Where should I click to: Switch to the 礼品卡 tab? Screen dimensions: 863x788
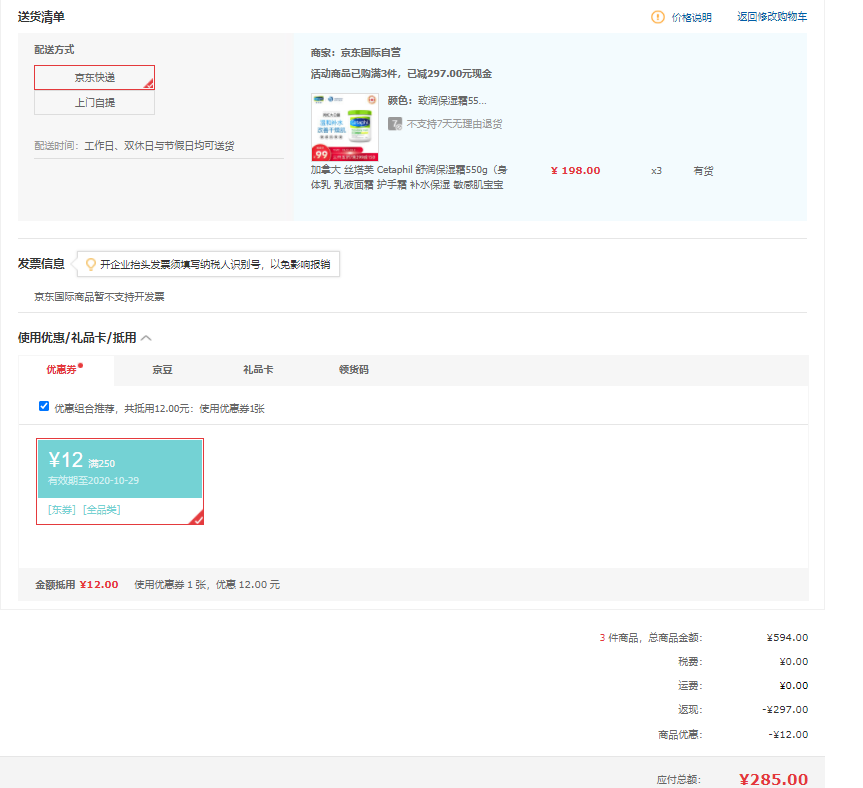258,370
